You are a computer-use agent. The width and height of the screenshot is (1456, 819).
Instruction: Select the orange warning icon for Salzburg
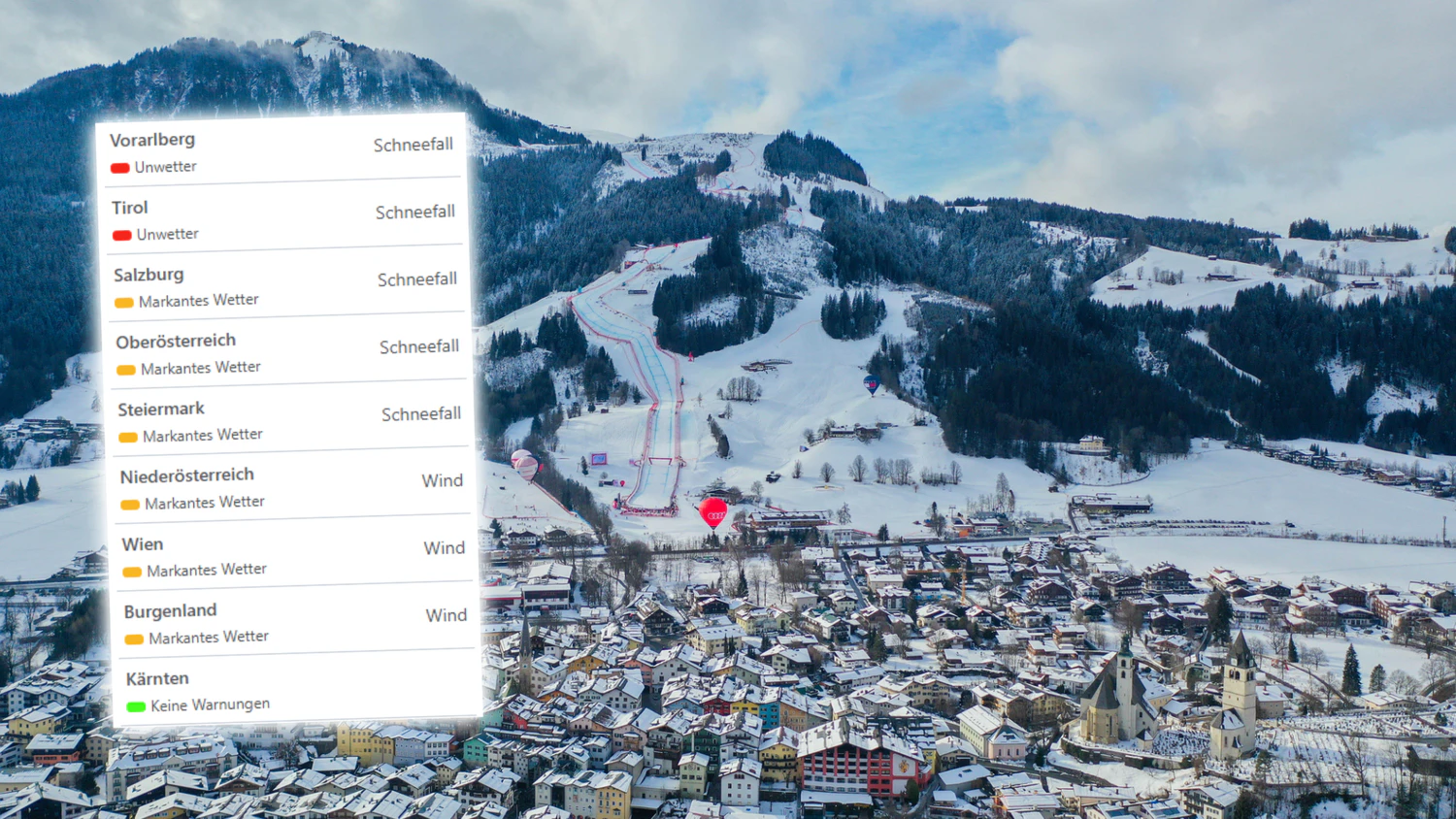pyautogui.click(x=126, y=302)
